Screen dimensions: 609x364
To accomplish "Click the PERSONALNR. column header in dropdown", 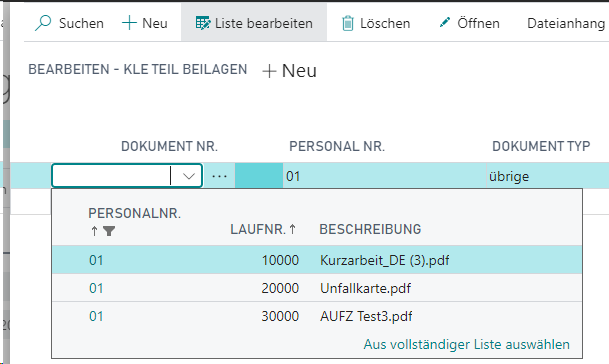I will pyautogui.click(x=134, y=213).
